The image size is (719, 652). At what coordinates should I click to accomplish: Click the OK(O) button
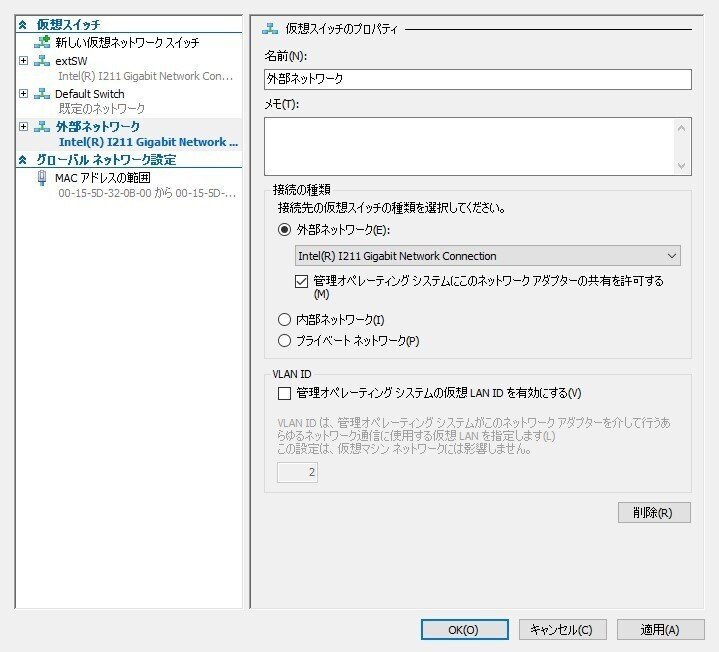(465, 630)
